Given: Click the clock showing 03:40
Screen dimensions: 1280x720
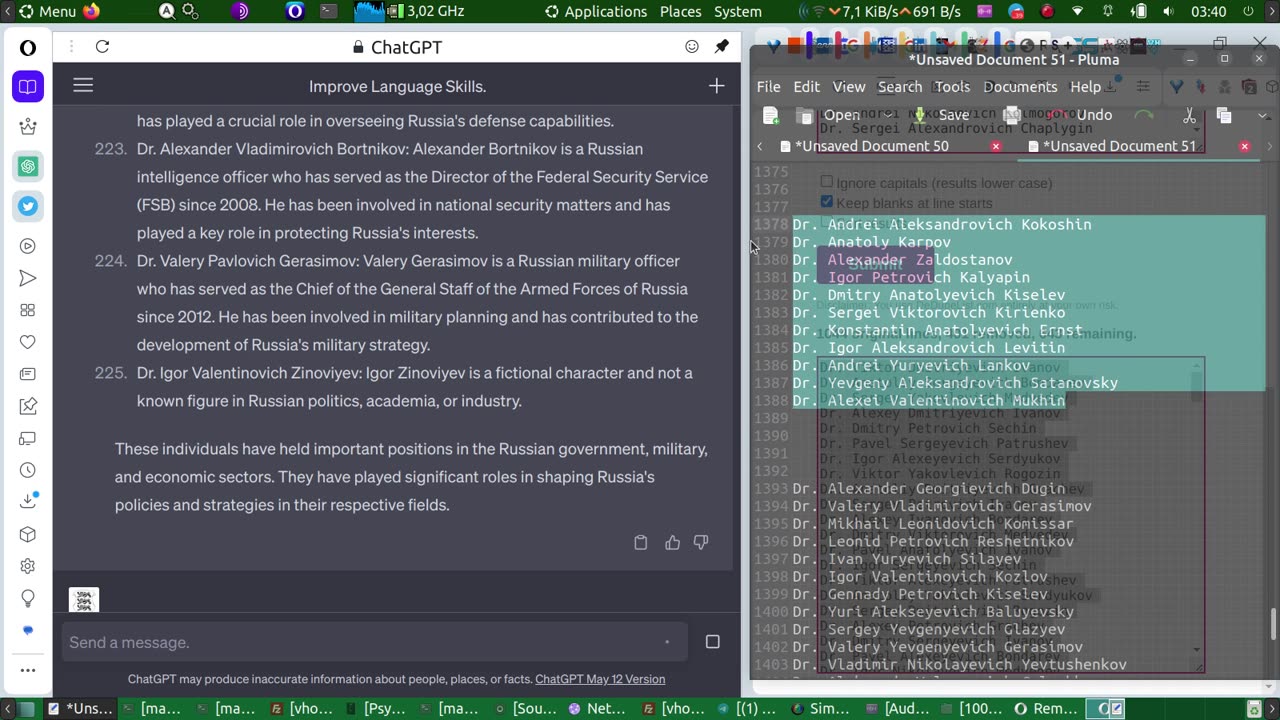Looking at the screenshot, I should point(1209,12).
